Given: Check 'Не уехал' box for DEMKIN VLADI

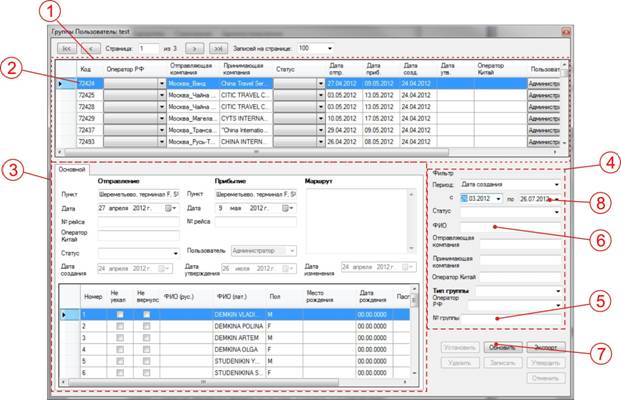Looking at the screenshot, I should tap(120, 314).
